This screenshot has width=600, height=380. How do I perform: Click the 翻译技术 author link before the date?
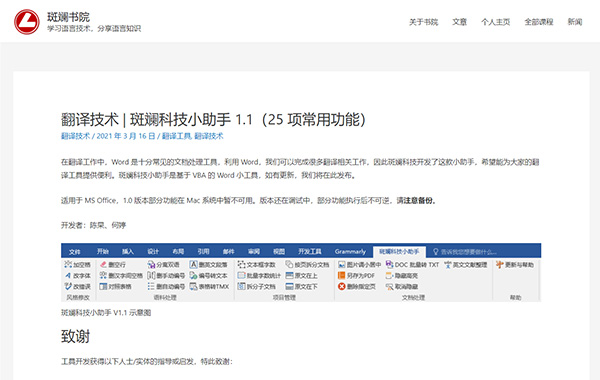pos(75,136)
